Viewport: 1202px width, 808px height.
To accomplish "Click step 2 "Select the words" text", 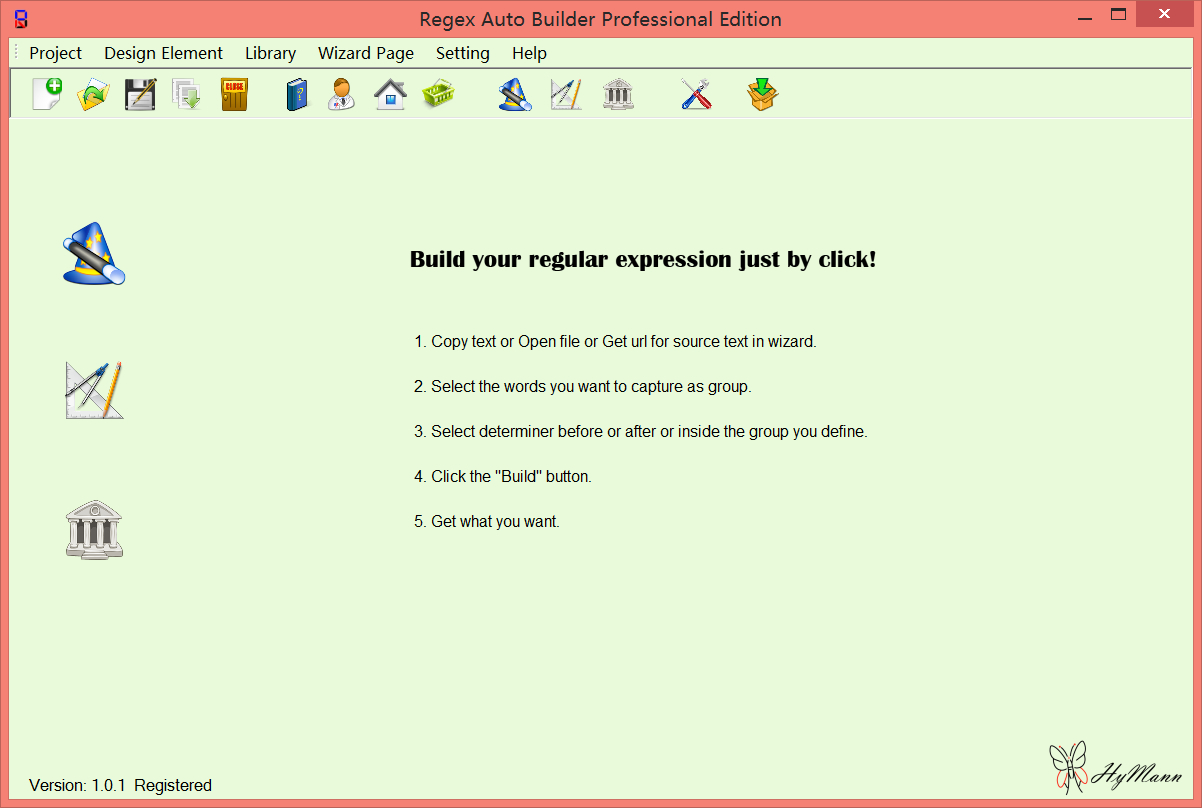I will 583,386.
